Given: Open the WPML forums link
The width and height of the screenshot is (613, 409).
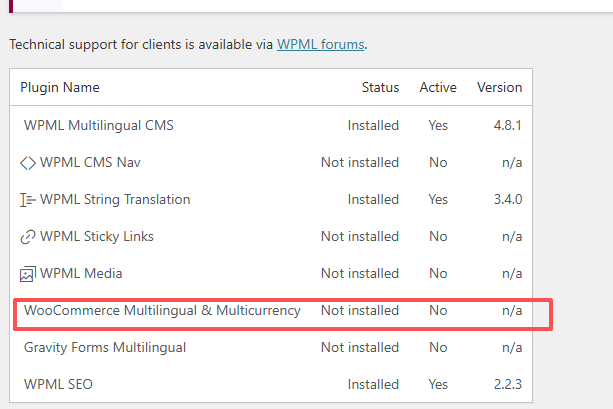Looking at the screenshot, I should point(320,45).
